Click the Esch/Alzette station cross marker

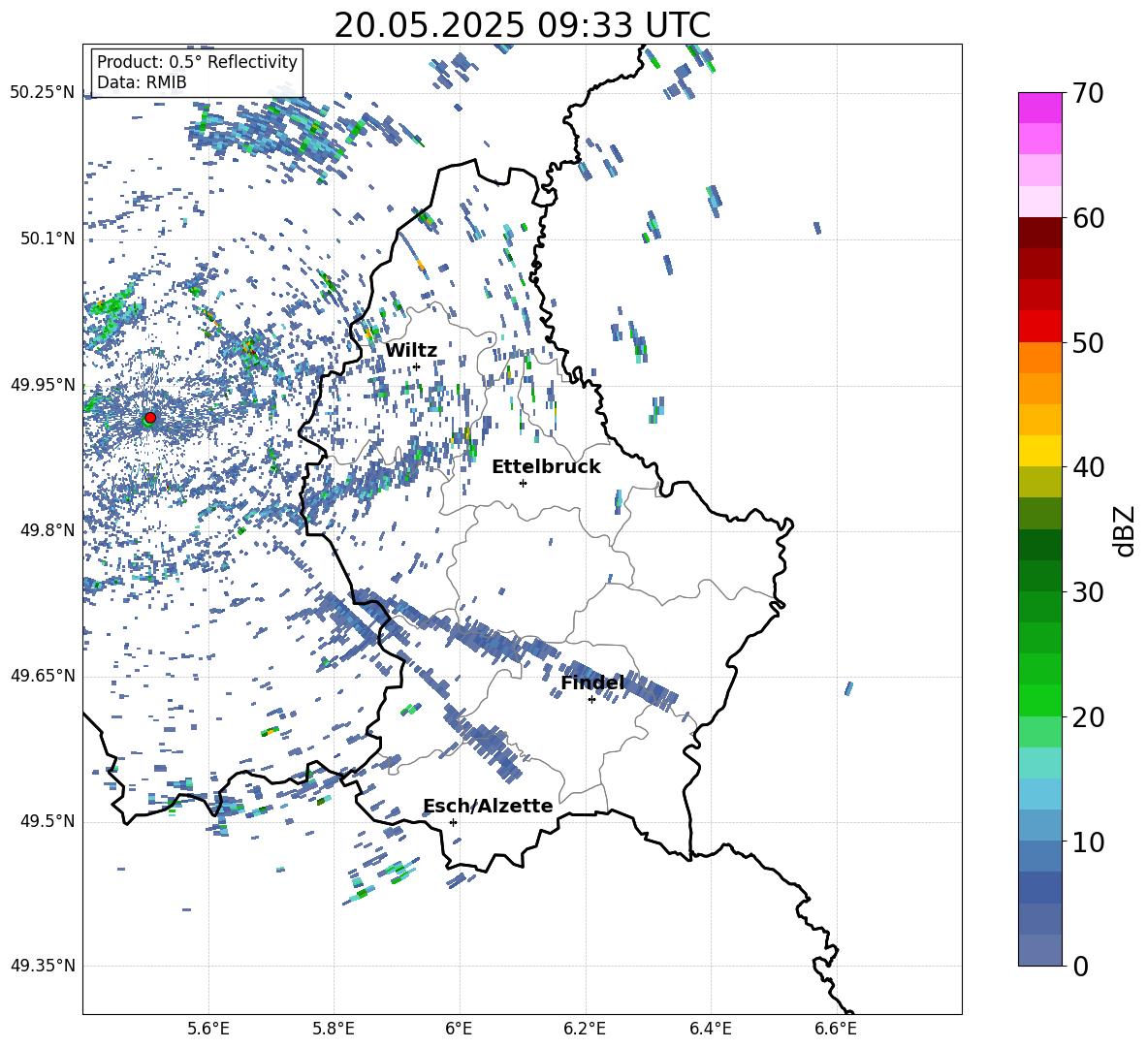click(x=453, y=822)
